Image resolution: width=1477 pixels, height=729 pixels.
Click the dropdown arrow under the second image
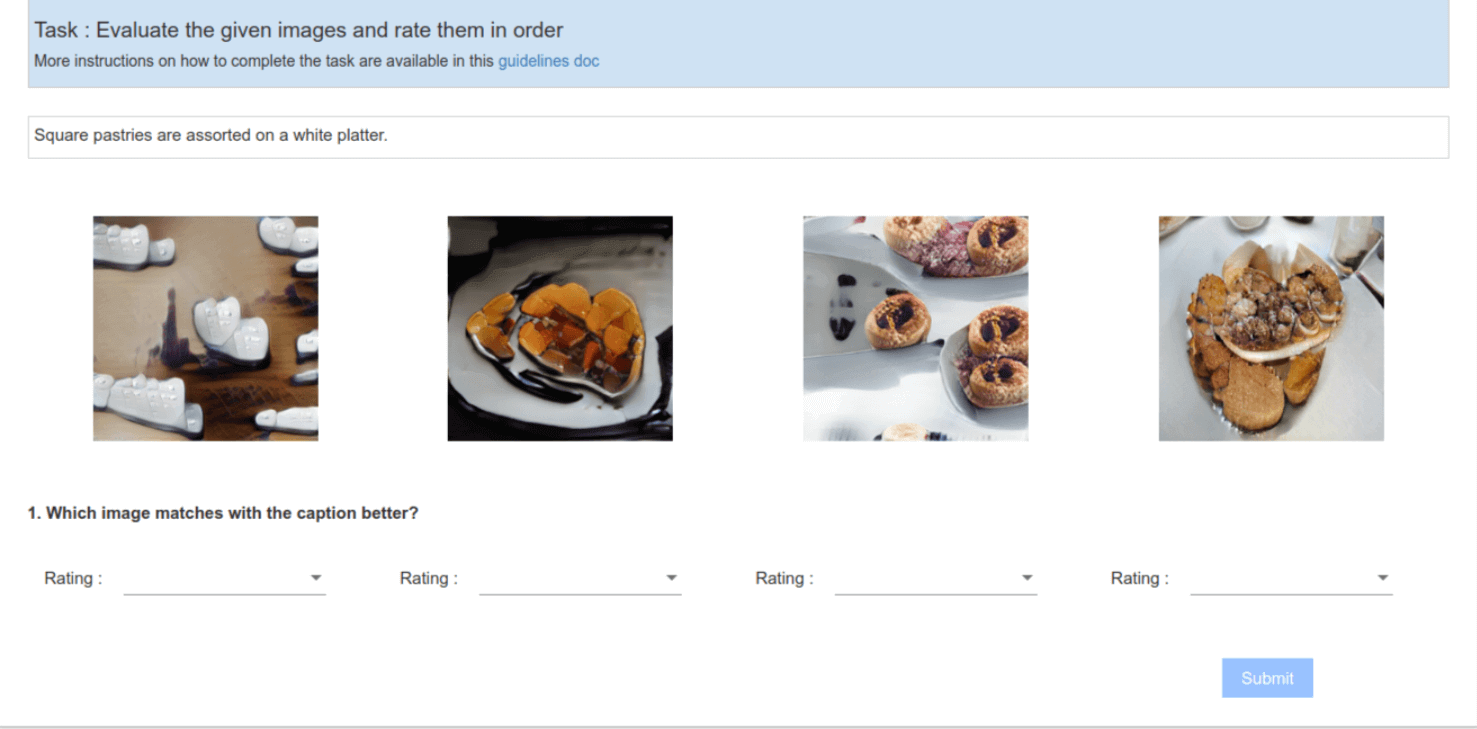click(672, 578)
